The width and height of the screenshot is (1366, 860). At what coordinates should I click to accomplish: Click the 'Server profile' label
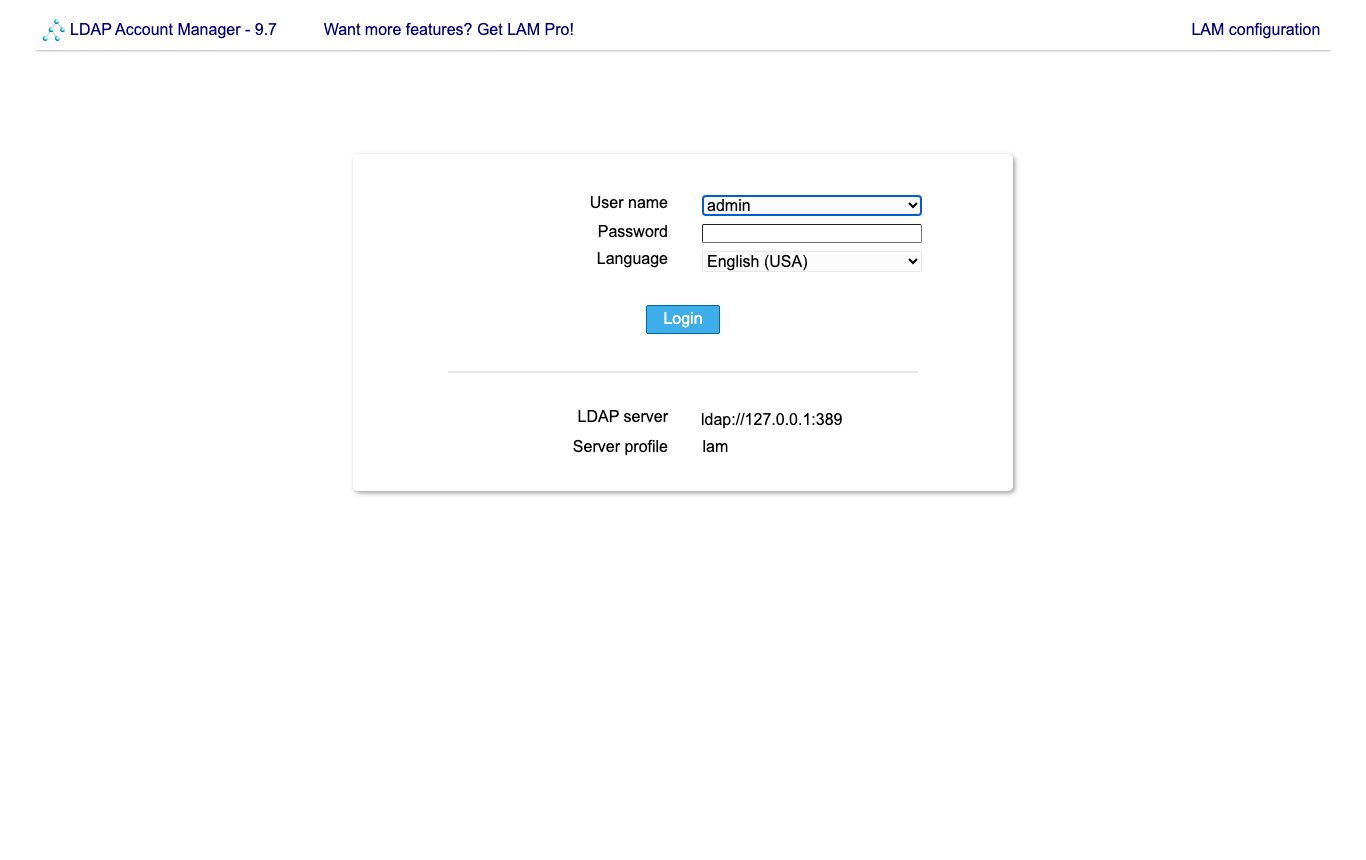coord(620,447)
